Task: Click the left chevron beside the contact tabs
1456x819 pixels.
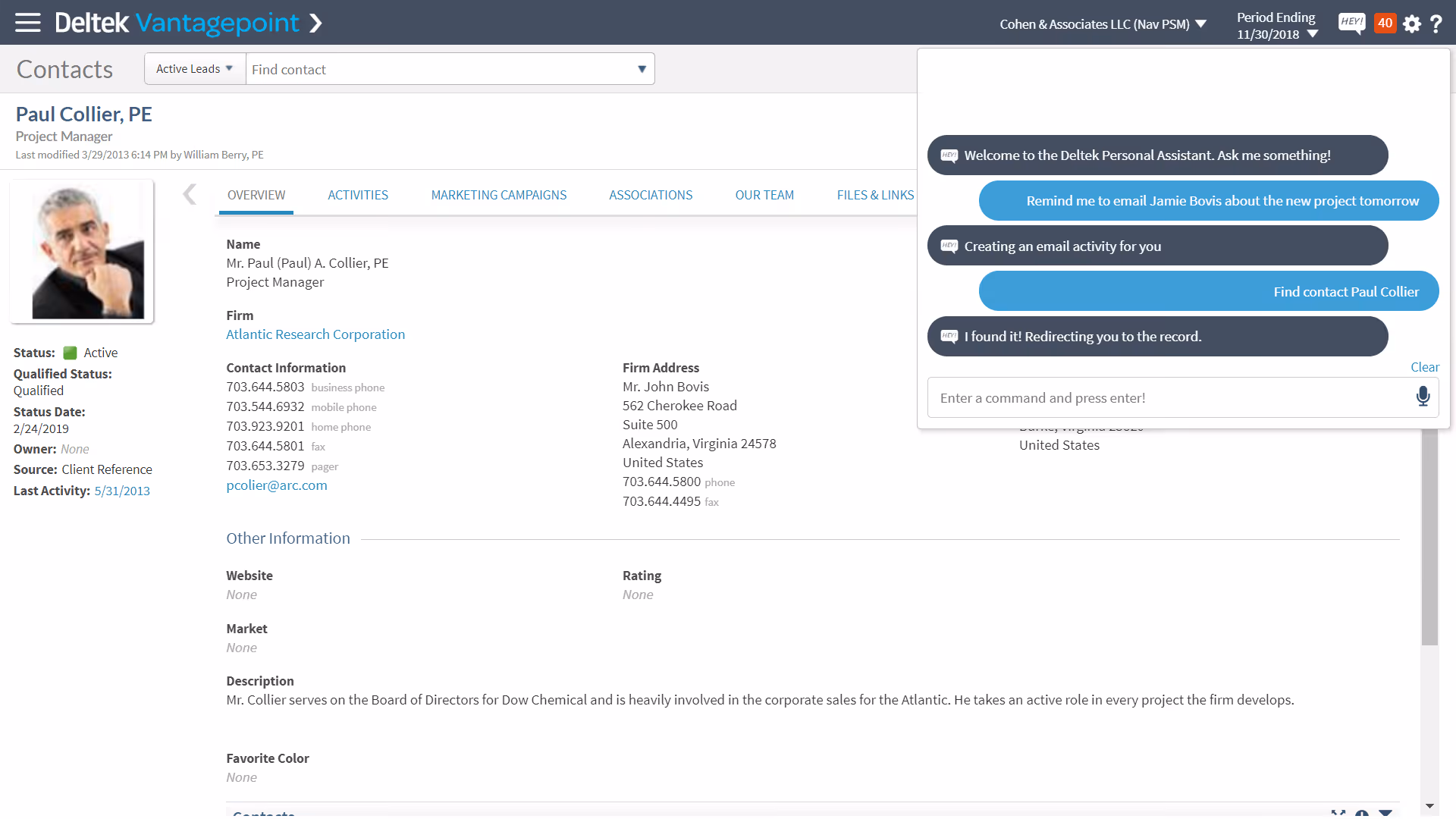Action: 190,195
